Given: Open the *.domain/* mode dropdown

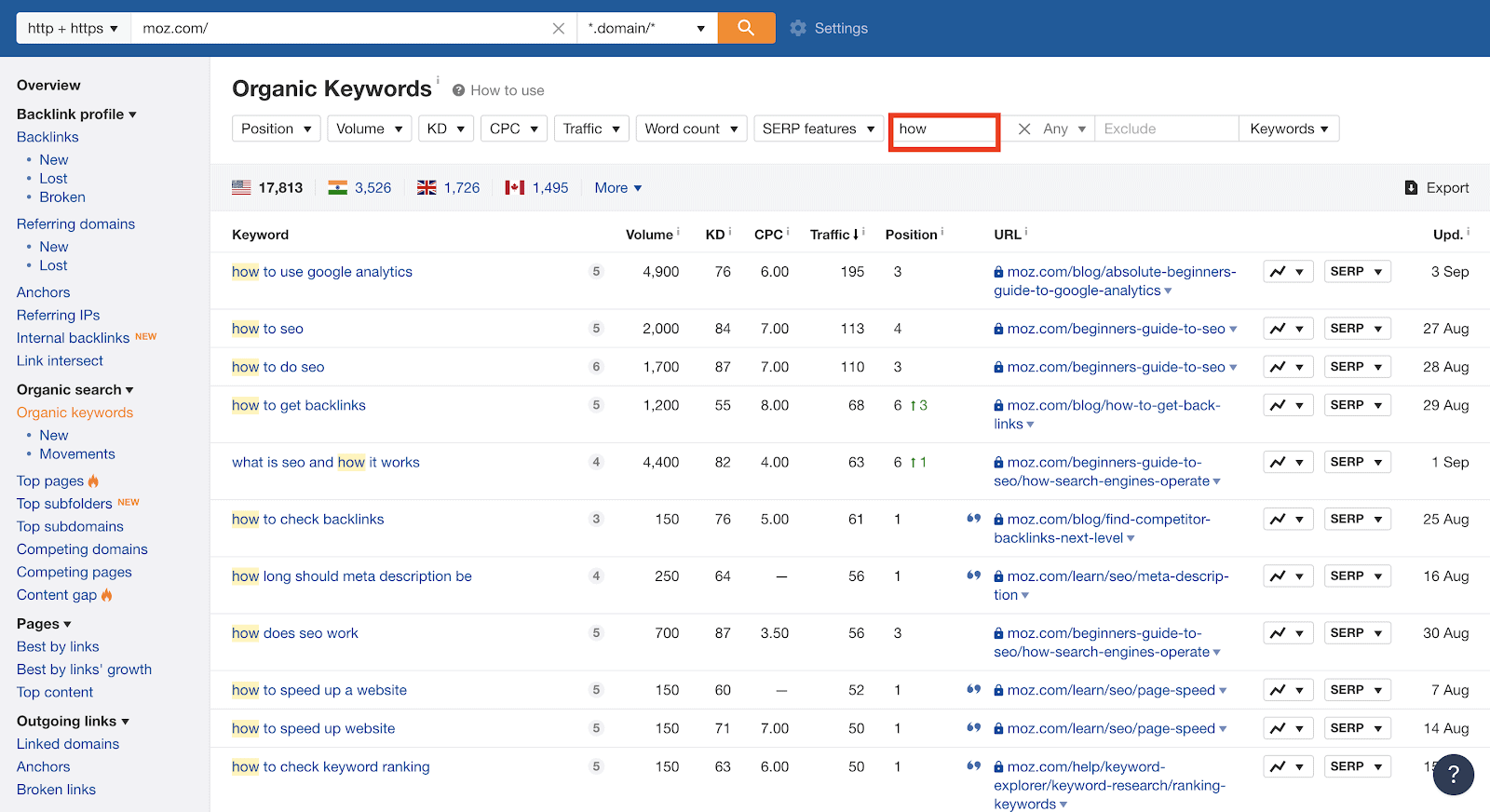Looking at the screenshot, I should [x=647, y=28].
